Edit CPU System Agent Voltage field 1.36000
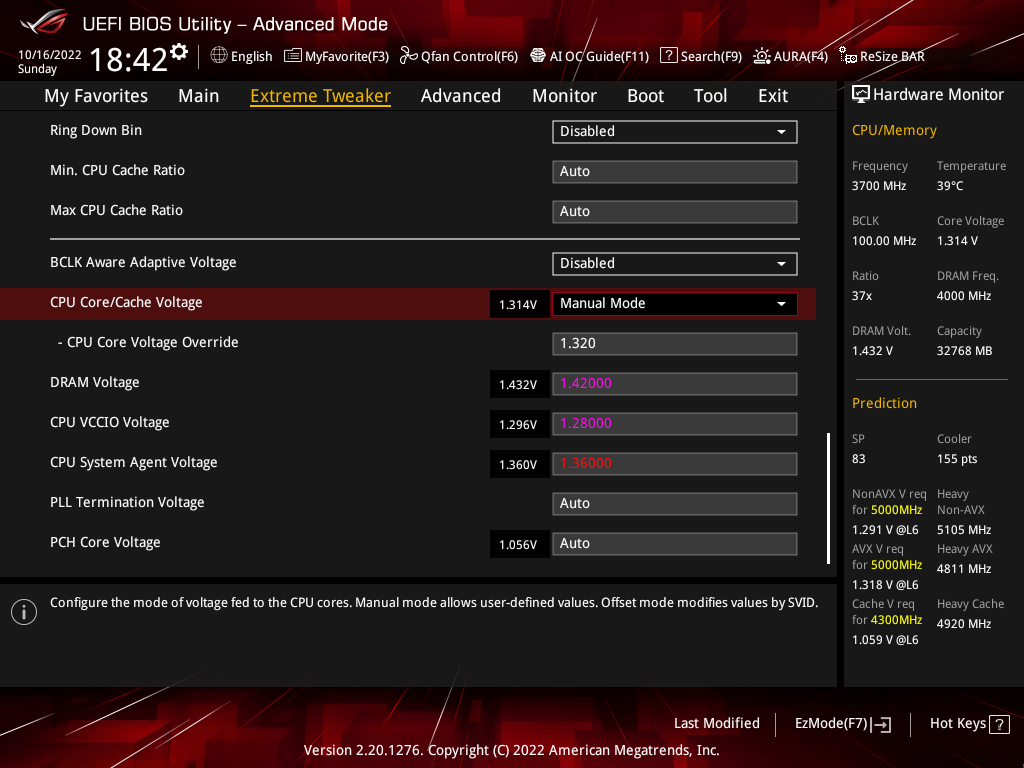The height and width of the screenshot is (768, 1024). click(675, 464)
